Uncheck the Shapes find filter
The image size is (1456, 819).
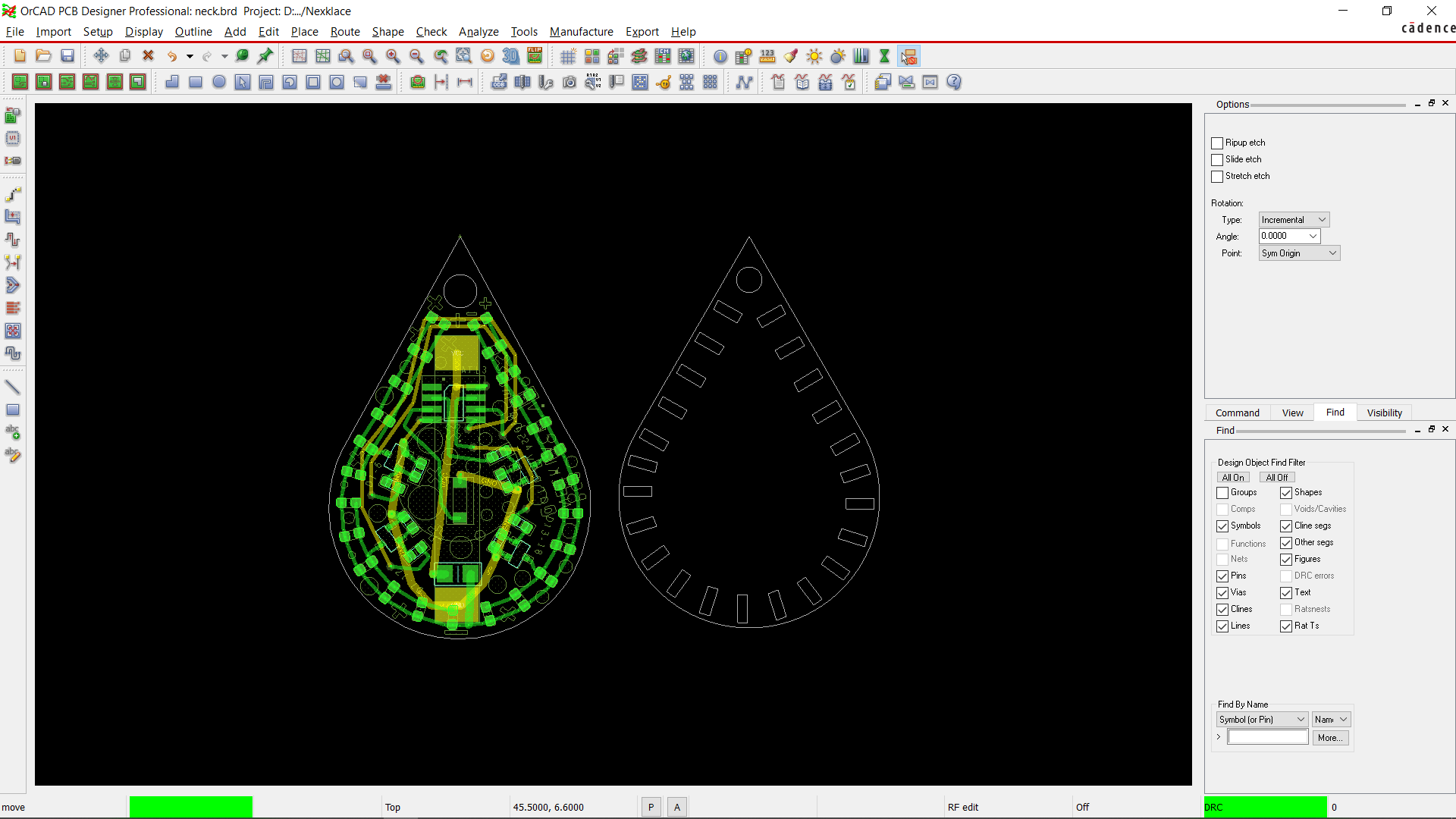[x=1286, y=493]
